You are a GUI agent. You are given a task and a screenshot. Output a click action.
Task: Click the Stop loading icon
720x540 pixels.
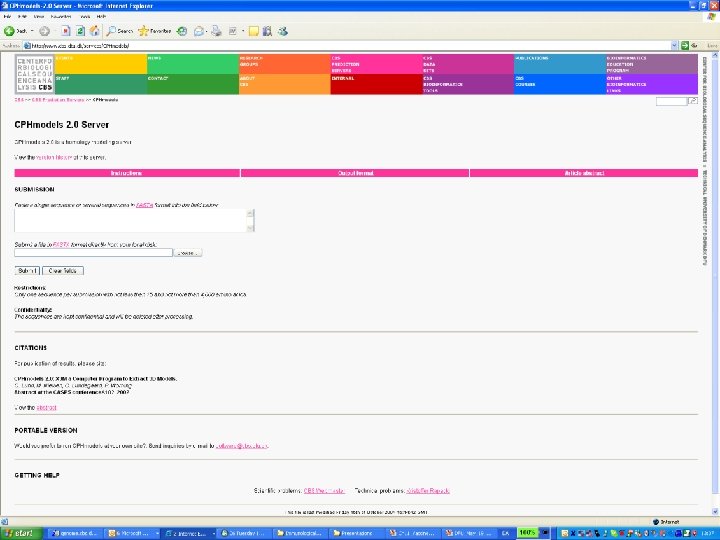click(66, 31)
